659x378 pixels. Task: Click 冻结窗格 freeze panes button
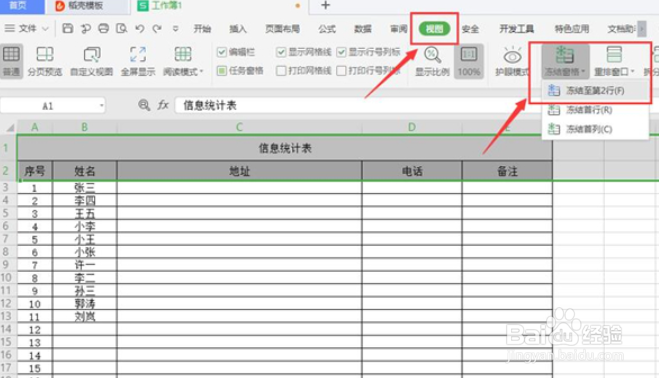tap(565, 61)
